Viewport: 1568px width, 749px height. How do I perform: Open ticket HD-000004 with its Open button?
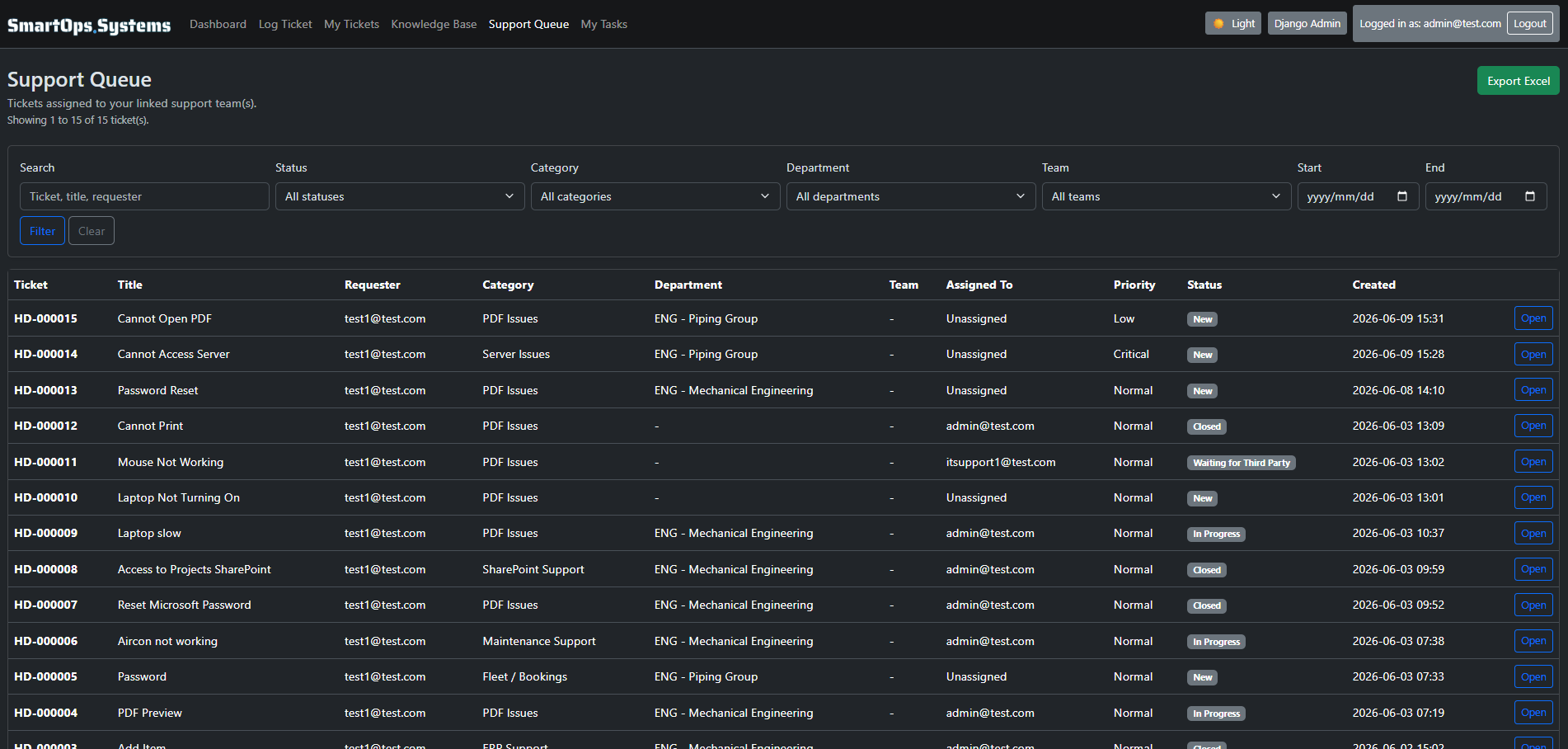[1533, 713]
